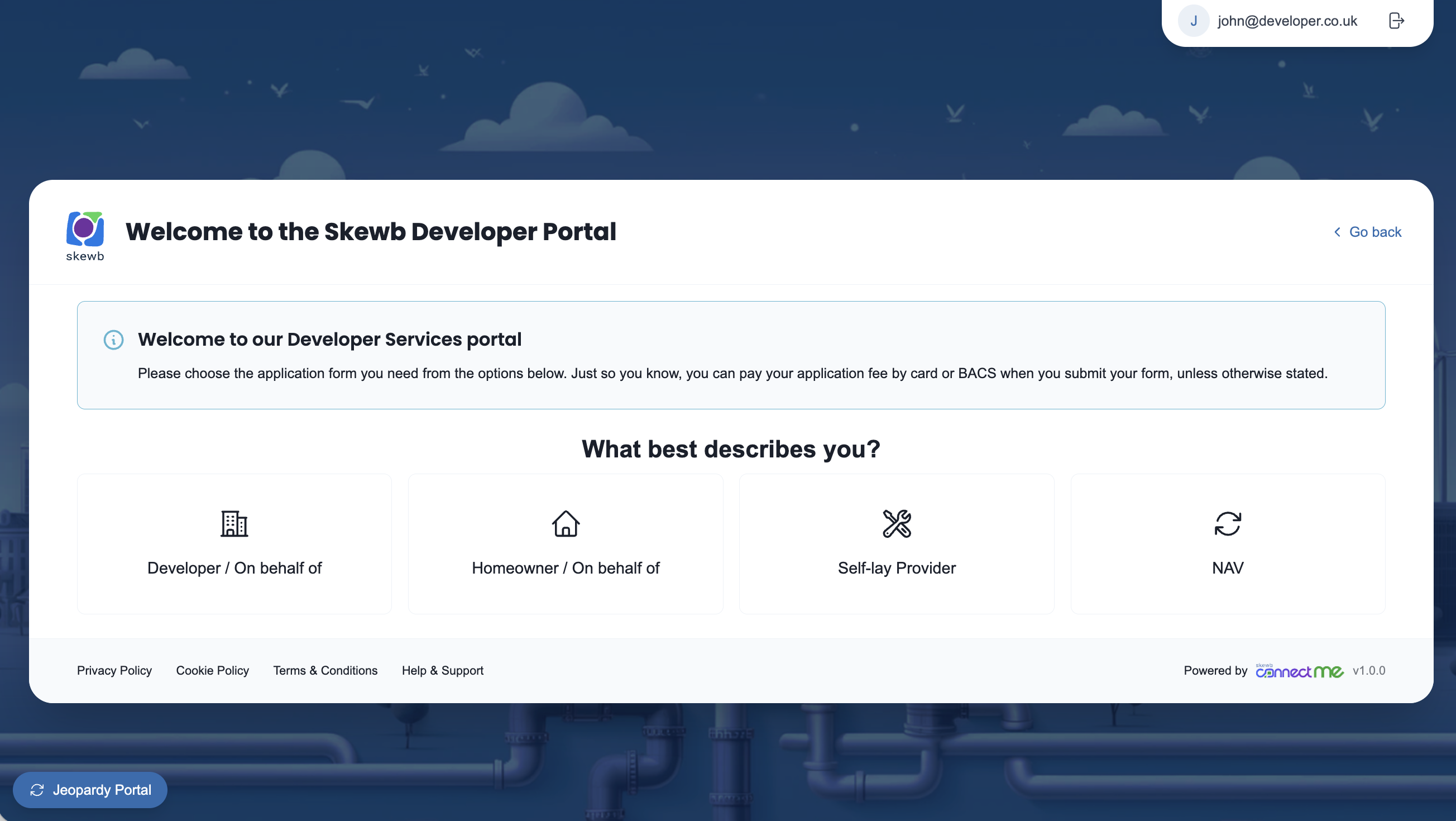The height and width of the screenshot is (821, 1456).
Task: Click the connectMe logo in the footer
Action: (x=1300, y=671)
